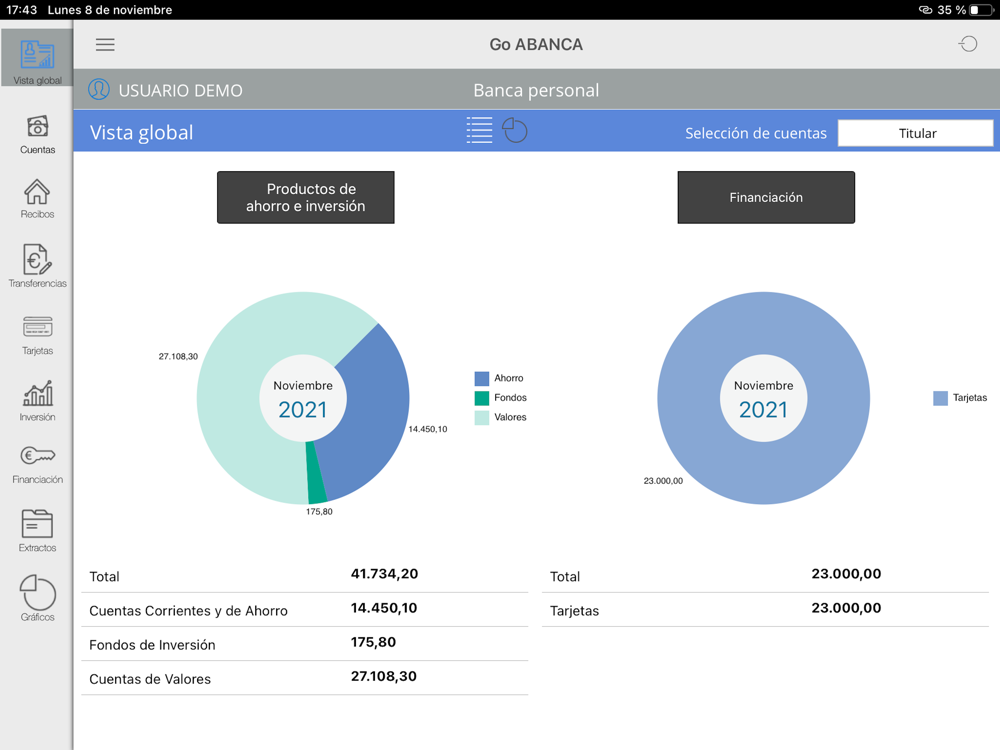Open Cuentas Corrientes y de Ahorro row
The image size is (1000, 750).
click(305, 610)
